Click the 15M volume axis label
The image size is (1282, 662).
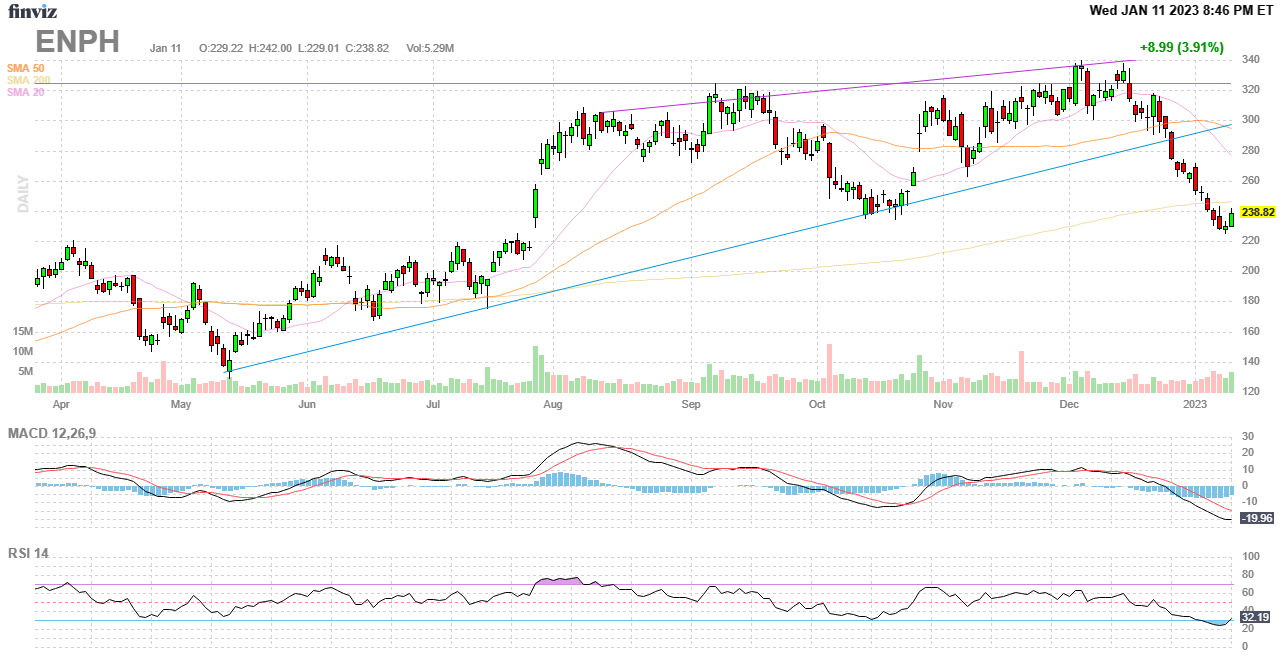coord(24,331)
